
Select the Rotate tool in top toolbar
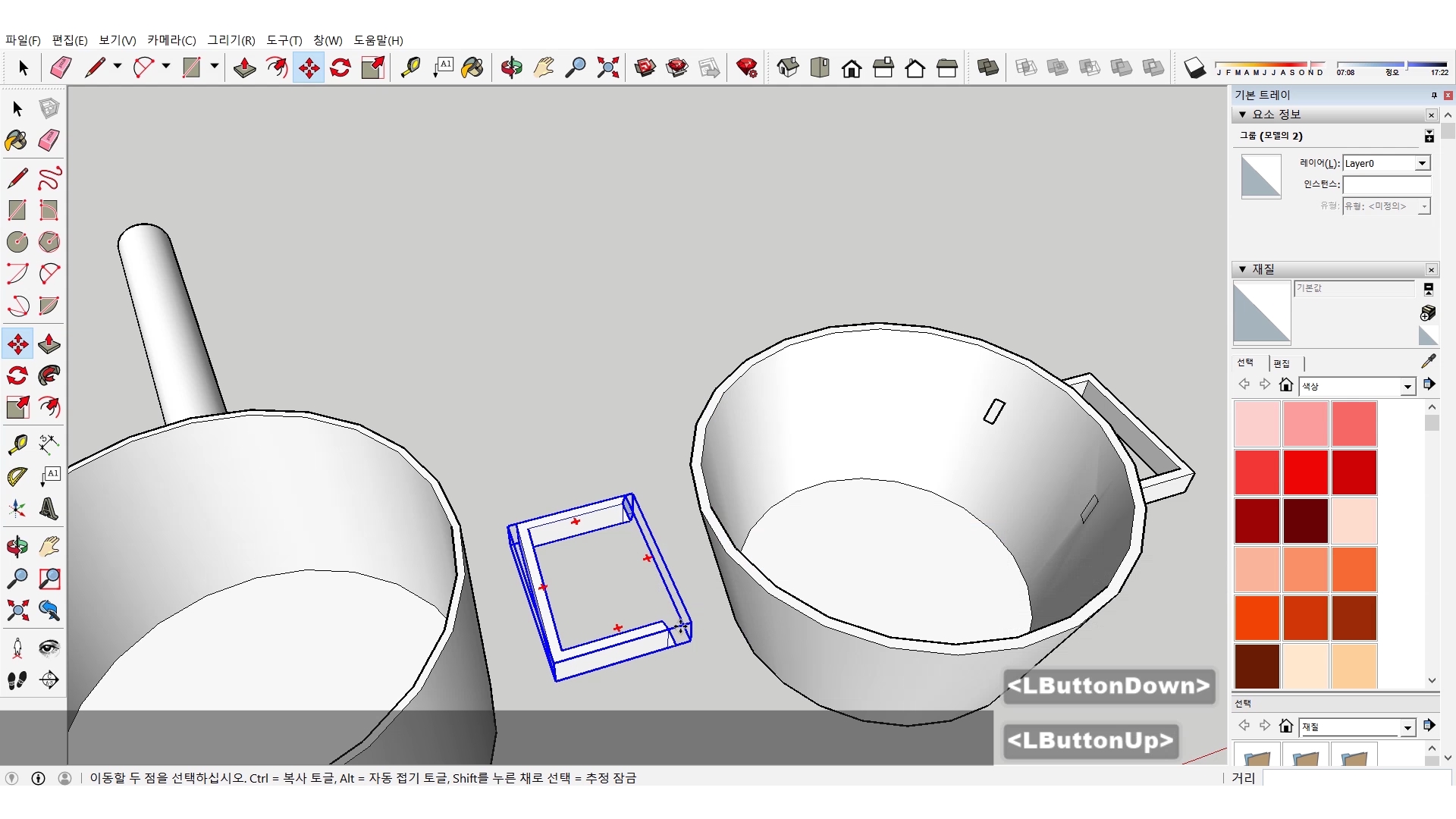click(x=340, y=67)
